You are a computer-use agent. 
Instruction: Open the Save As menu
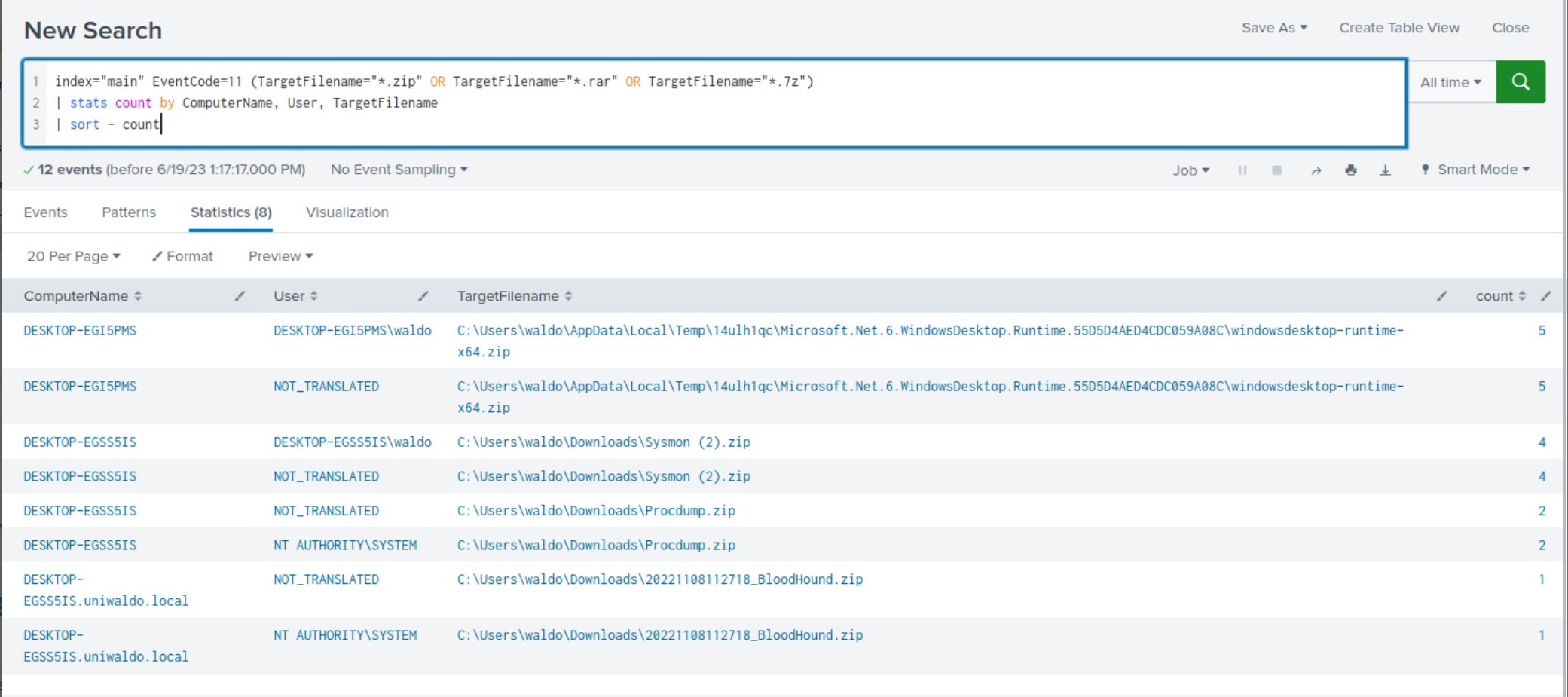pos(1273,28)
